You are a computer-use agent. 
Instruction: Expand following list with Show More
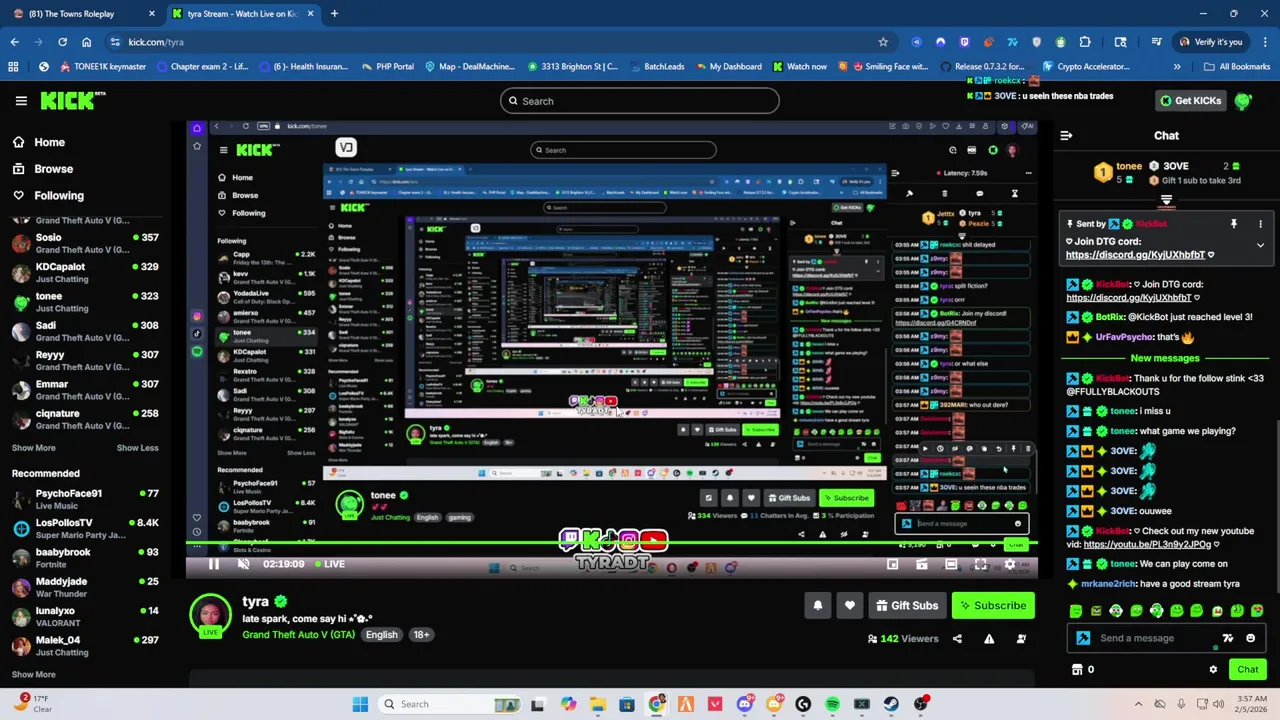pos(33,448)
